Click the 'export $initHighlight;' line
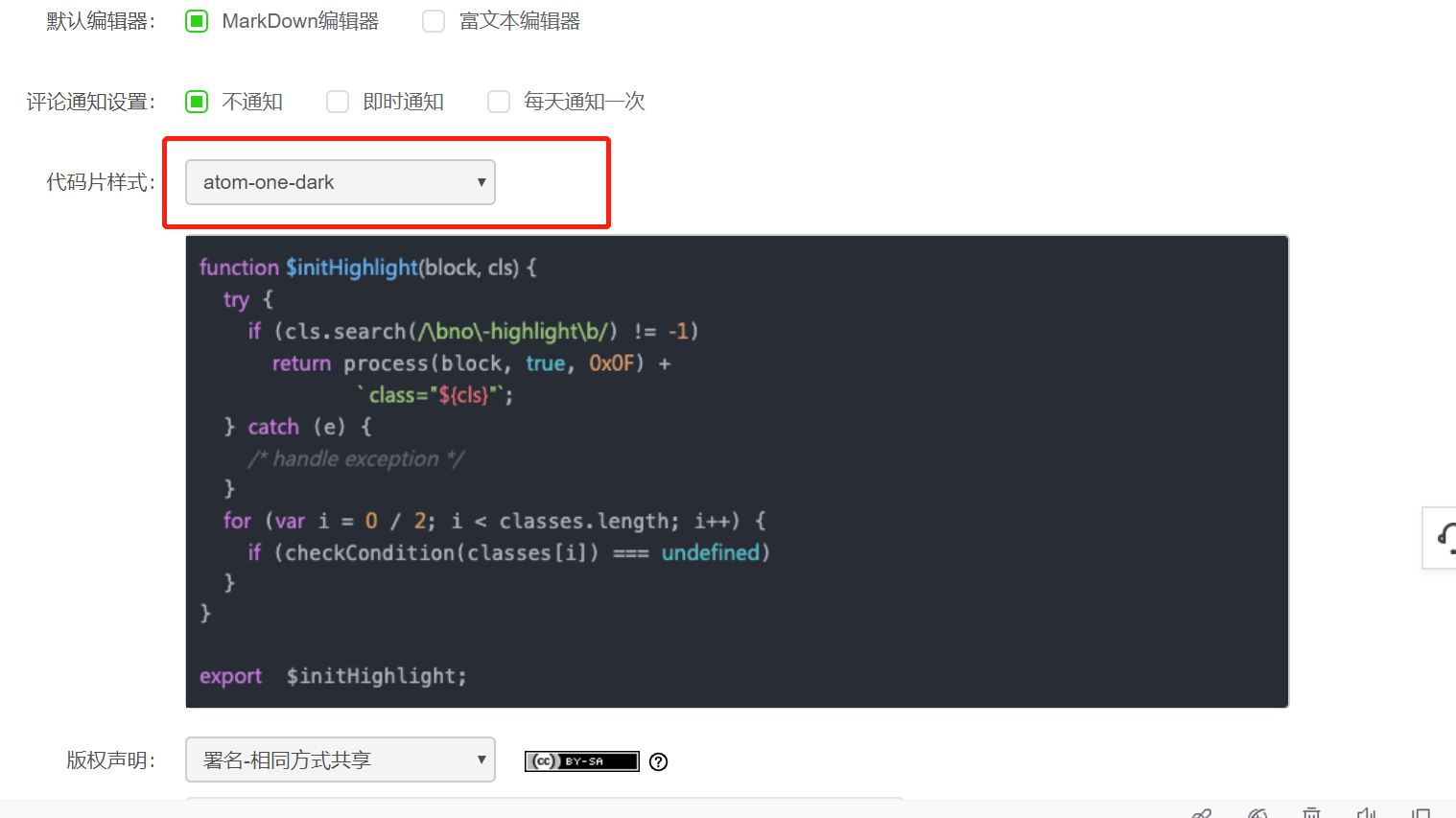This screenshot has height=818, width=1456. coord(333,676)
